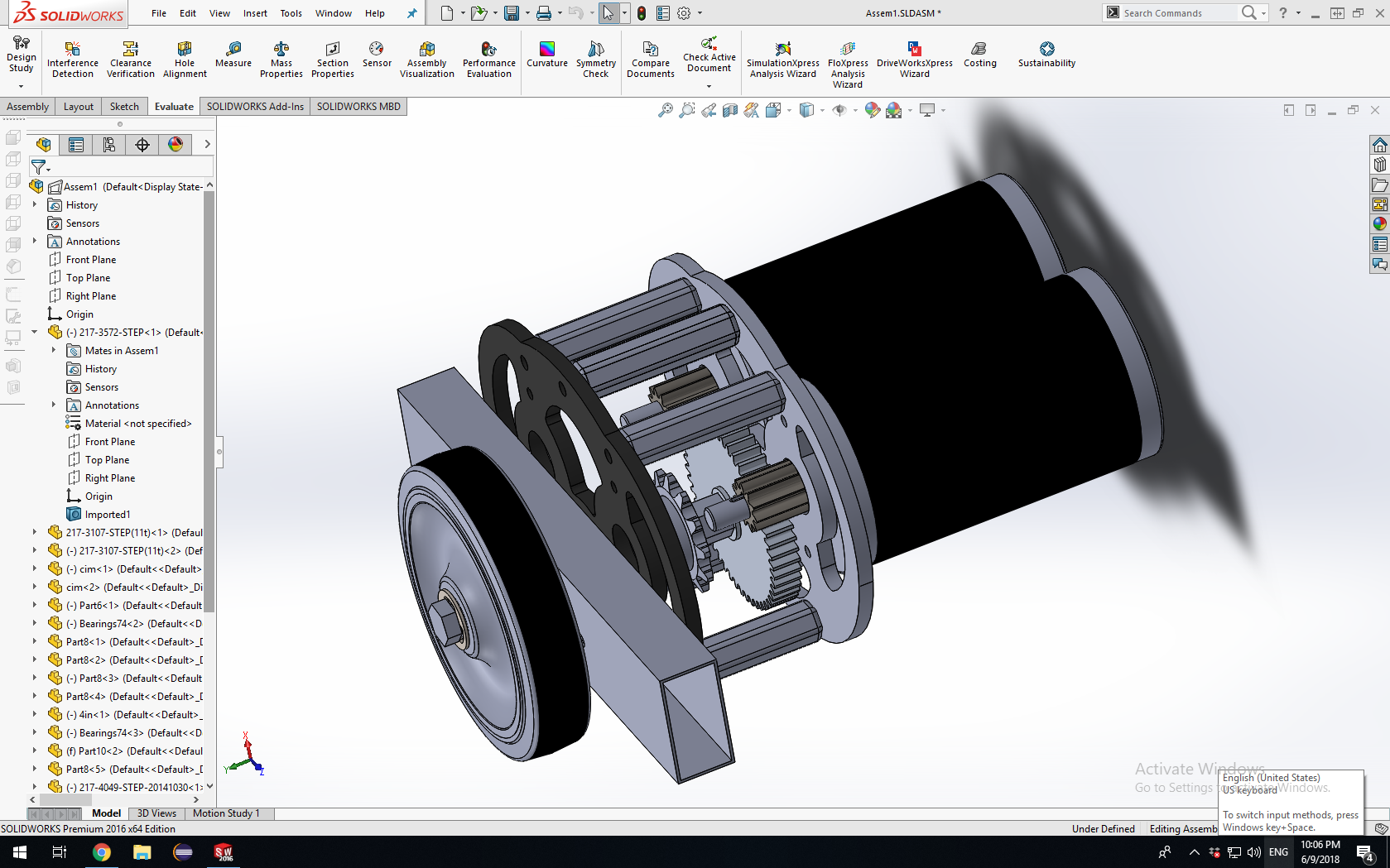Open the Insert menu
This screenshot has height=868, width=1390.
coord(255,13)
